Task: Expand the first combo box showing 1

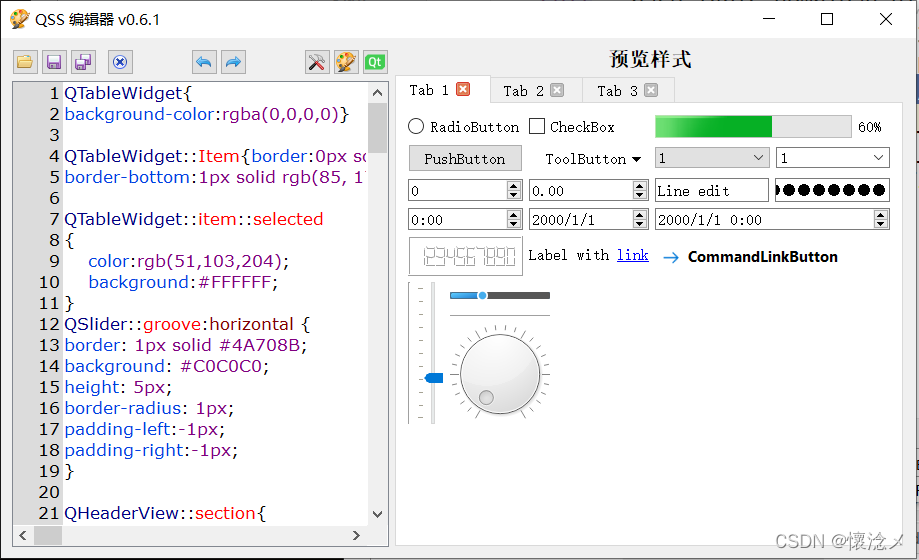Action: tap(758, 158)
